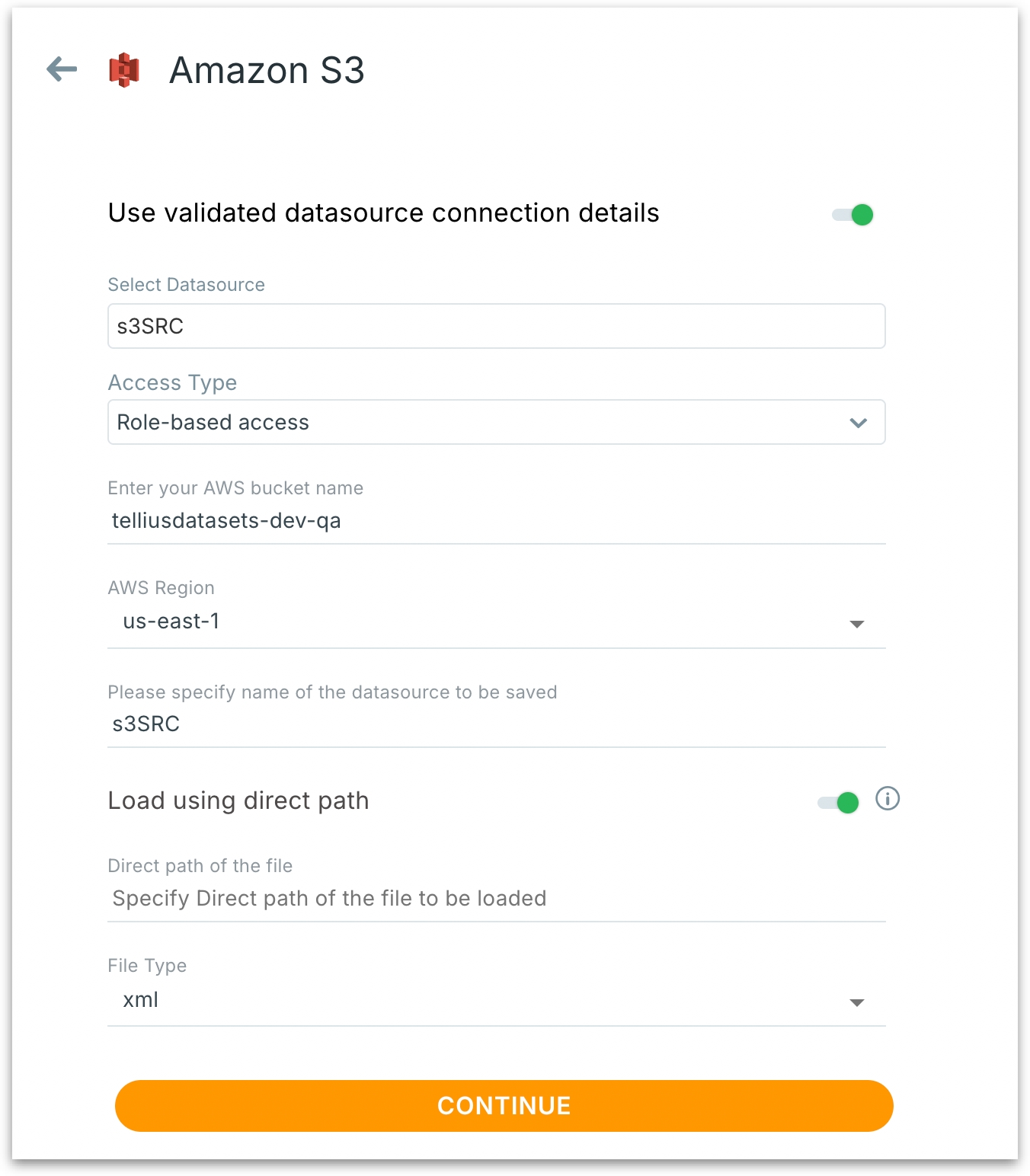Focus the AWS bucket name input
1030x1176 pixels.
(x=495, y=521)
